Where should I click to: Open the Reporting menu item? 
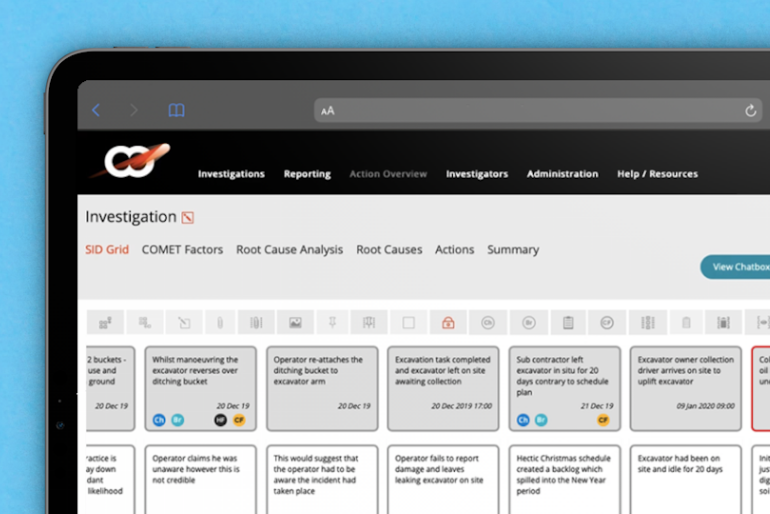[307, 174]
